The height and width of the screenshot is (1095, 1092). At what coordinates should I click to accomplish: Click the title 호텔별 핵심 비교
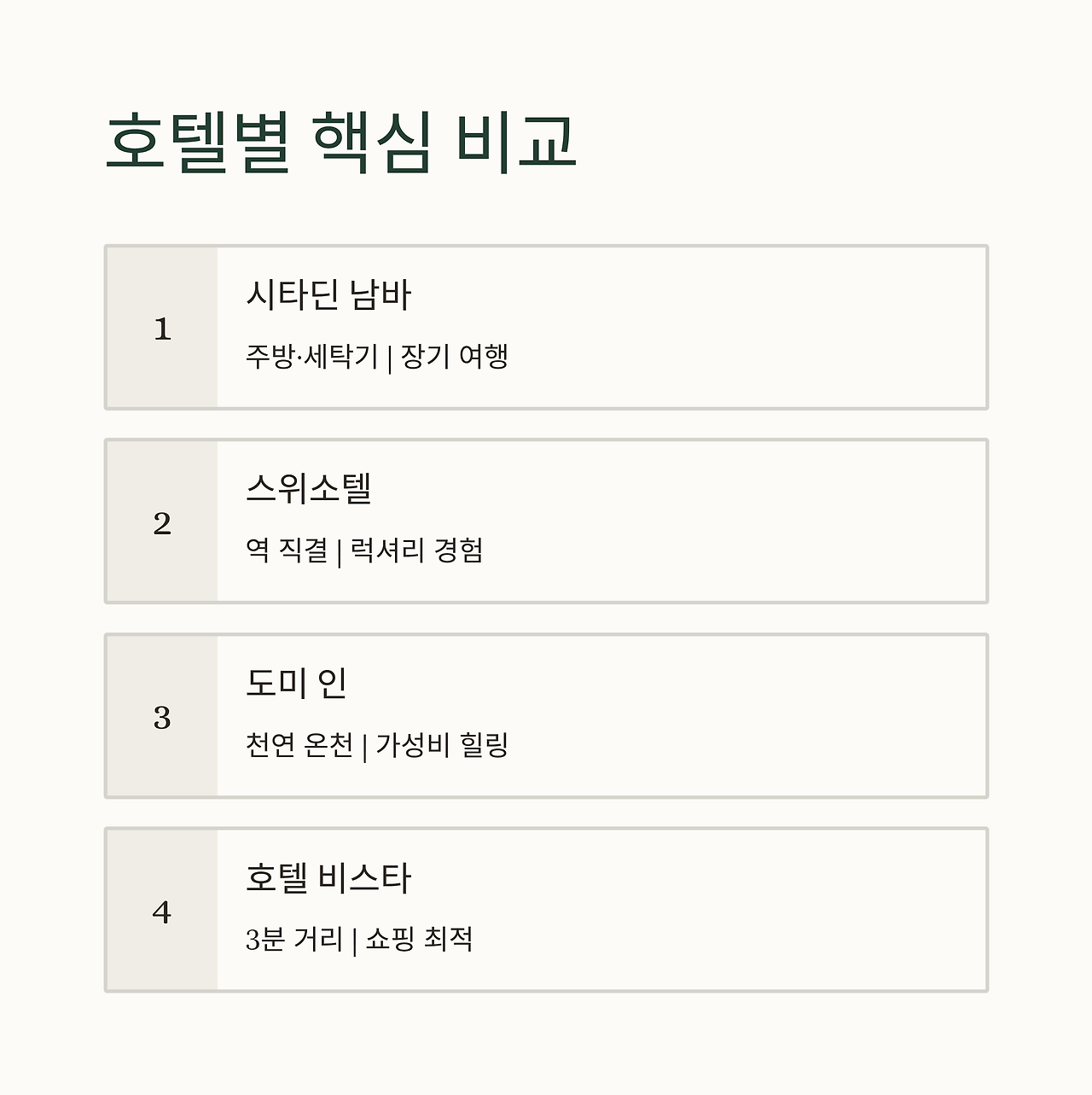click(x=341, y=142)
